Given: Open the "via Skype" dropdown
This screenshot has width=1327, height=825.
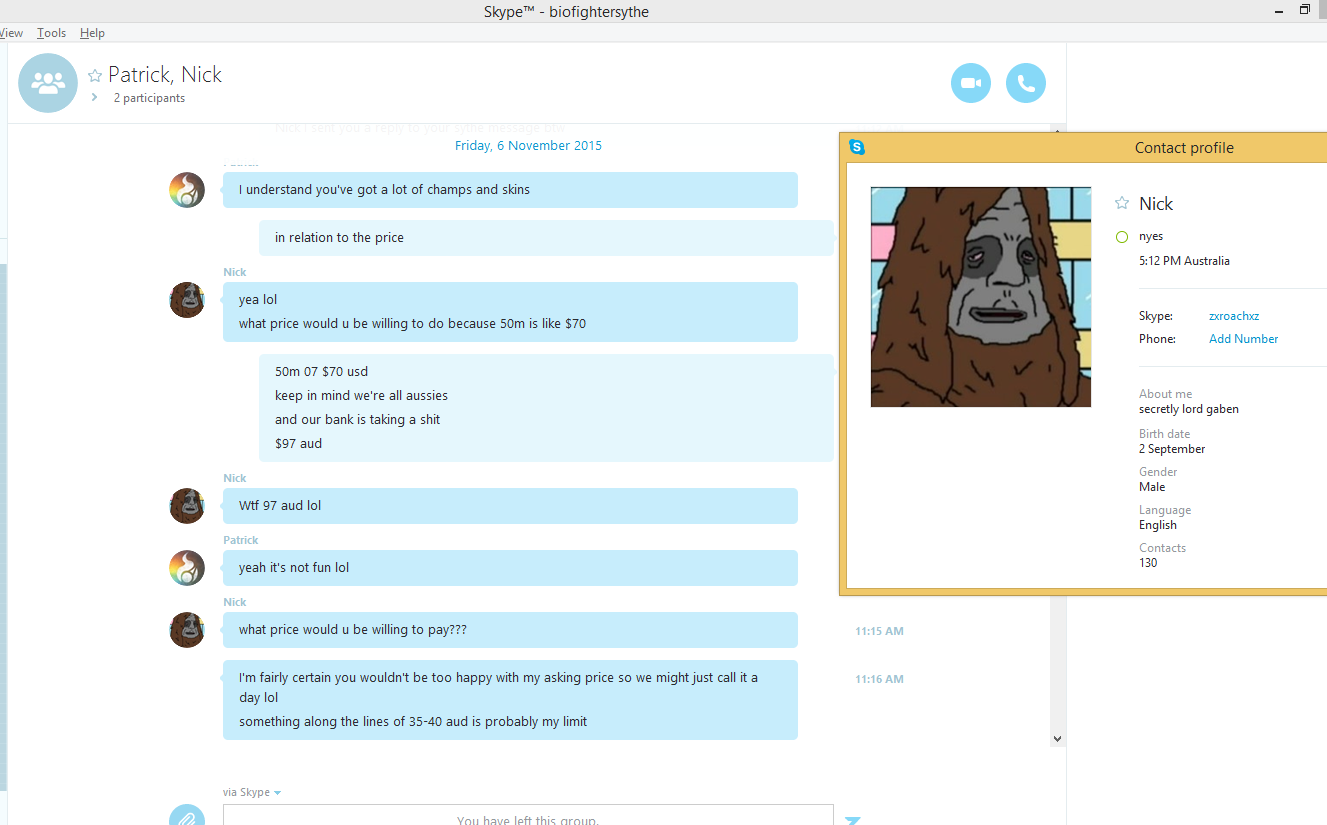Looking at the screenshot, I should coord(252,792).
